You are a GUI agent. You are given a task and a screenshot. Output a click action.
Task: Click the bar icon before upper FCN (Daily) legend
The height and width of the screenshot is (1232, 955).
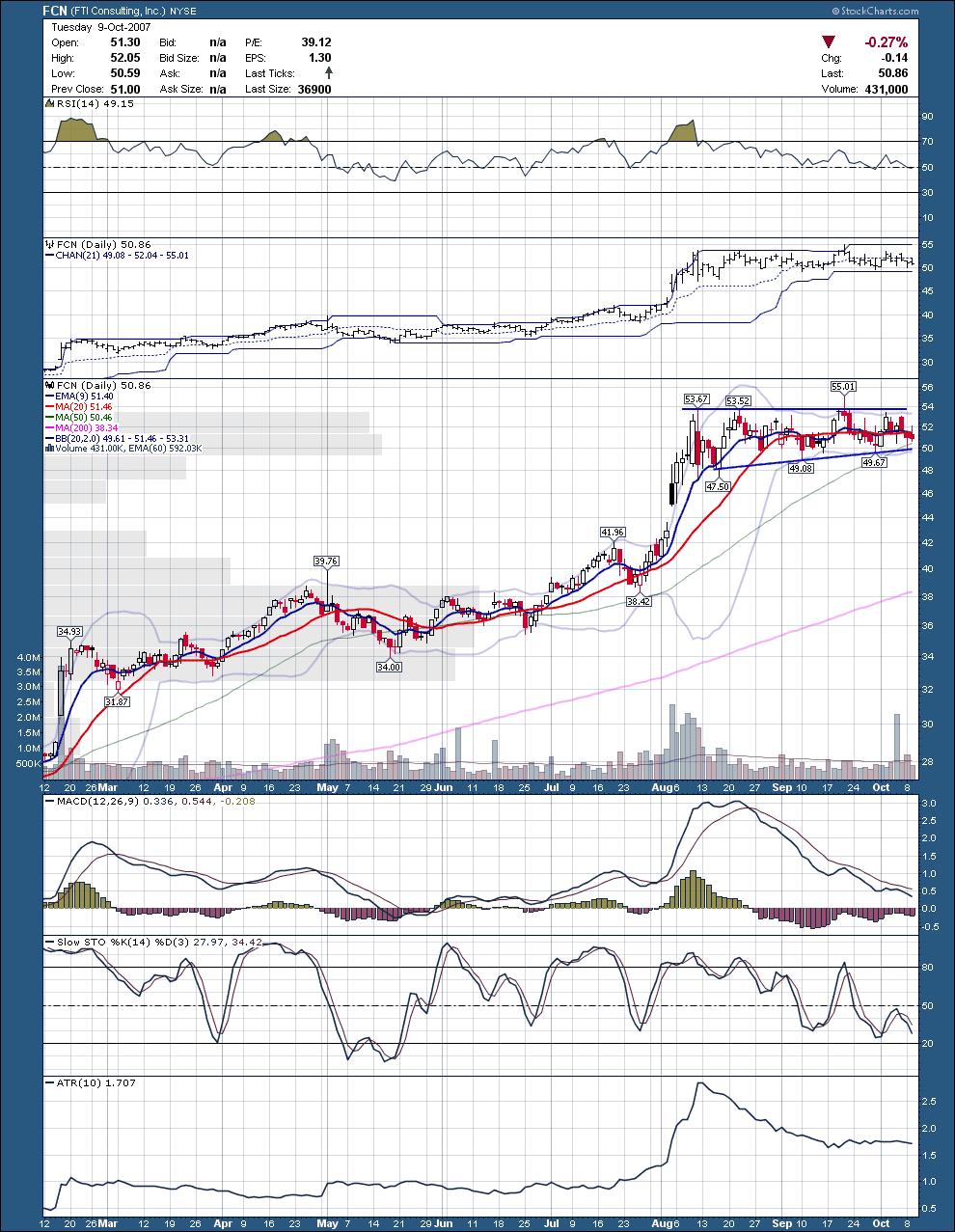tap(48, 244)
